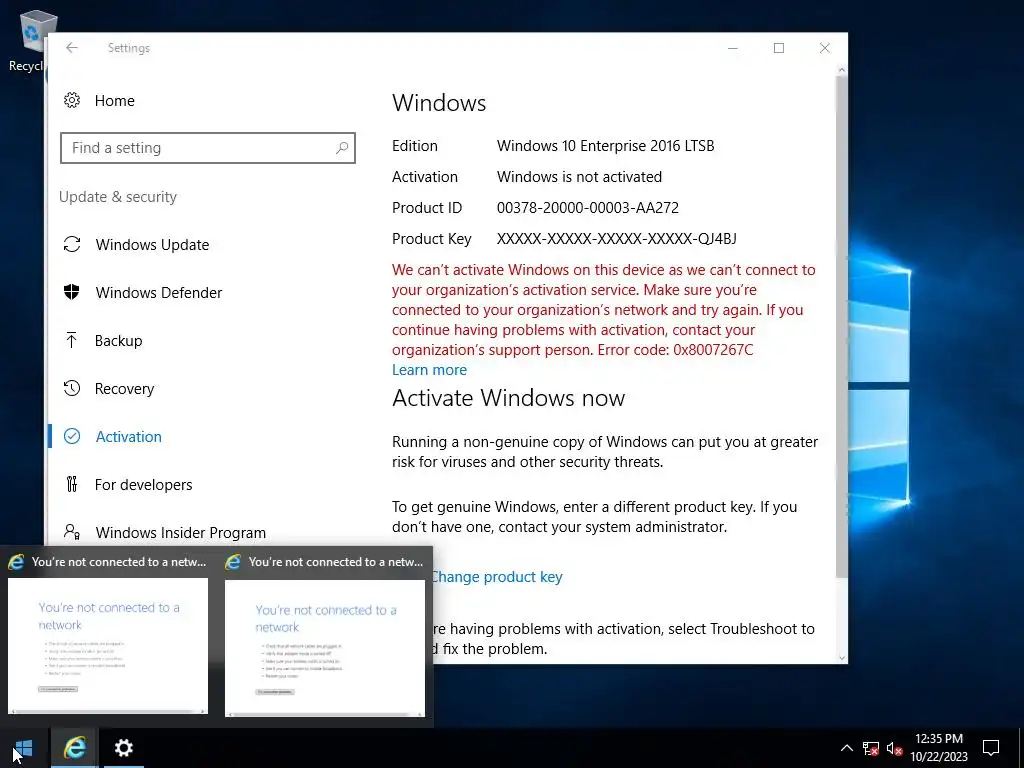The height and width of the screenshot is (768, 1024).
Task: Click IE icon in second preview title
Action: tap(233, 562)
